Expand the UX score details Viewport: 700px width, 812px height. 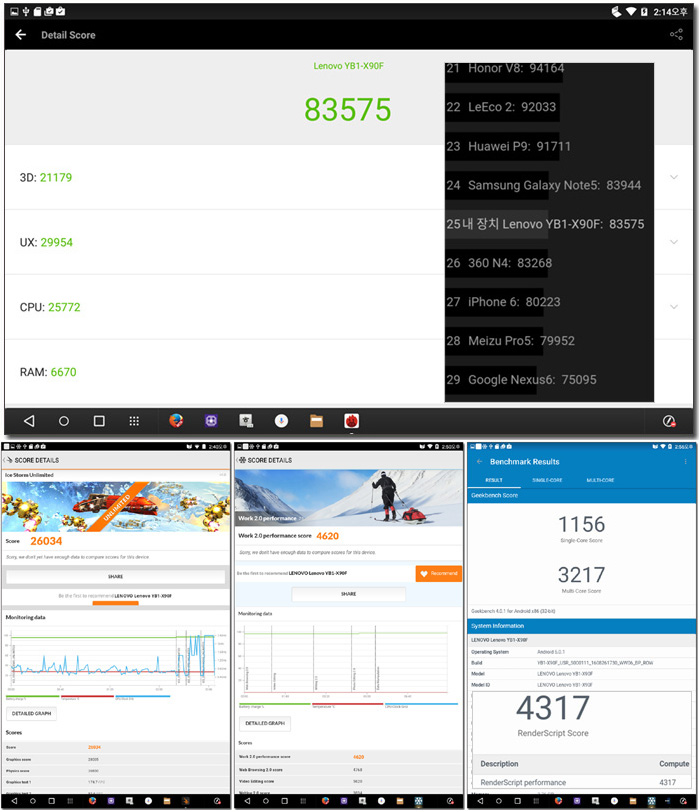point(674,242)
